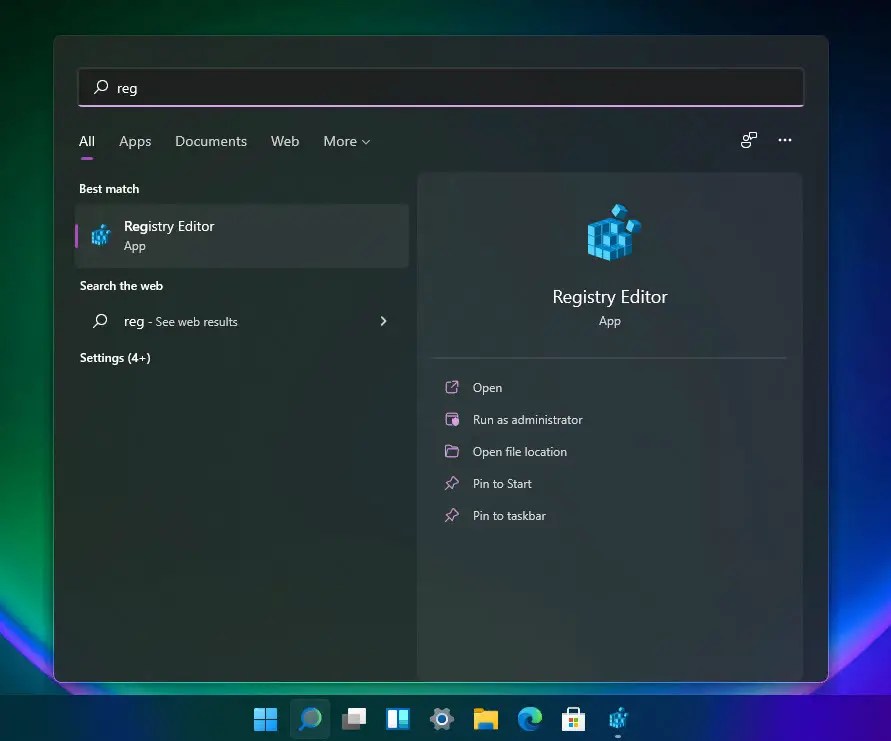The width and height of the screenshot is (891, 741).
Task: Expand the Settings (4+) results group
Action: pos(115,358)
